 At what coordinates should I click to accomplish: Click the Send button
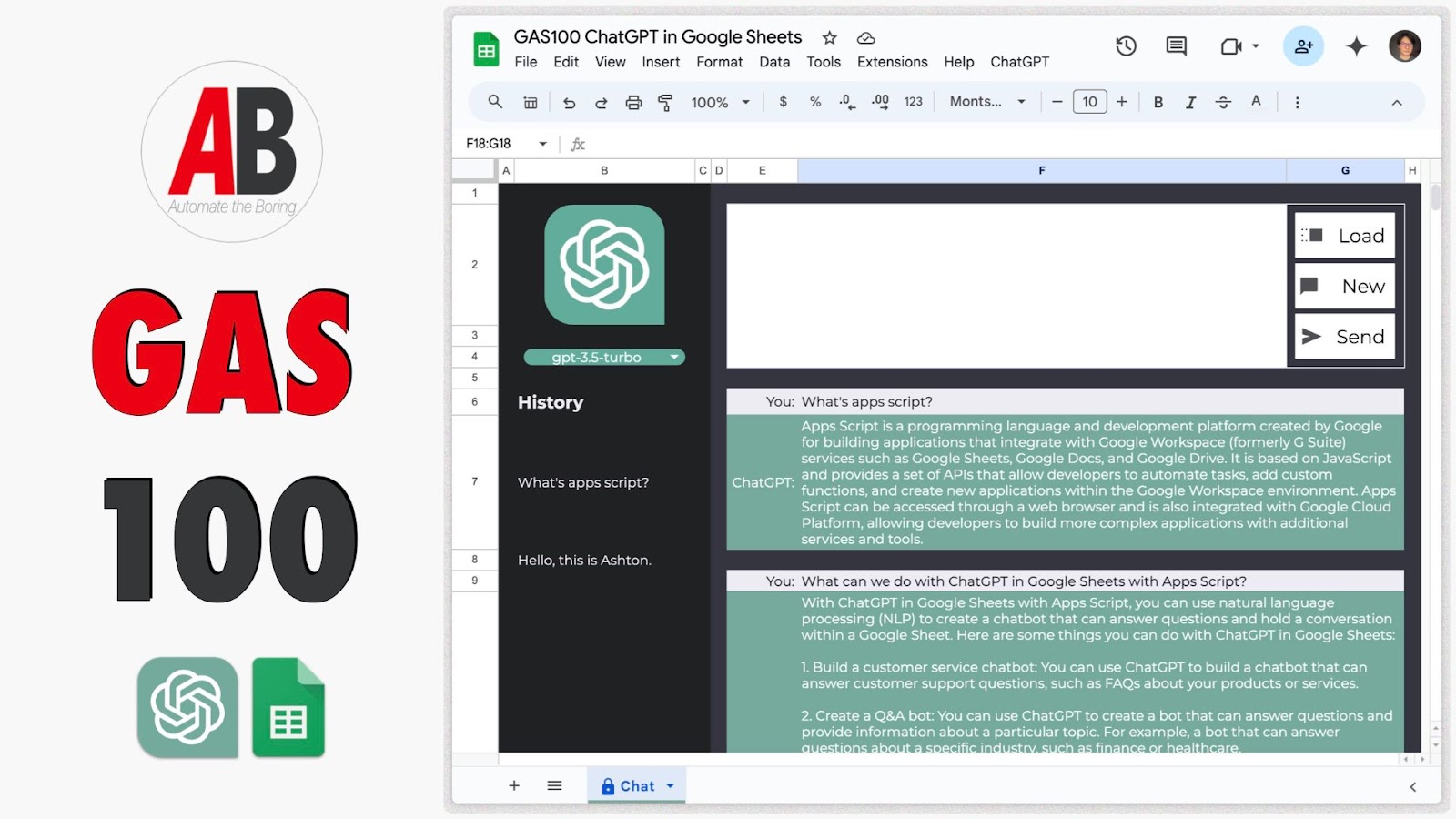[x=1345, y=337]
